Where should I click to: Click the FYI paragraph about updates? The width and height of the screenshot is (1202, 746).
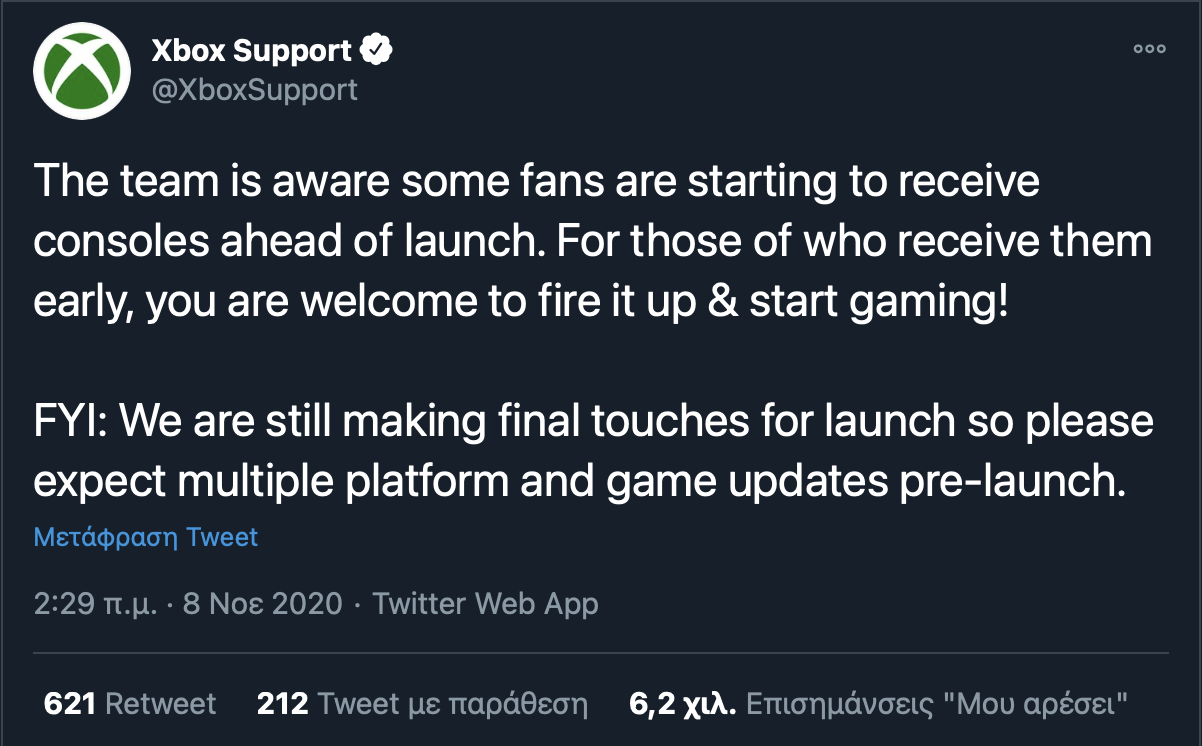coord(593,451)
